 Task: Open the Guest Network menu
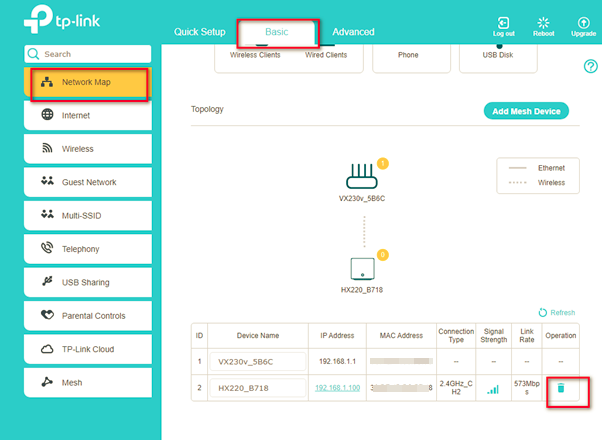pyautogui.click(x=88, y=182)
